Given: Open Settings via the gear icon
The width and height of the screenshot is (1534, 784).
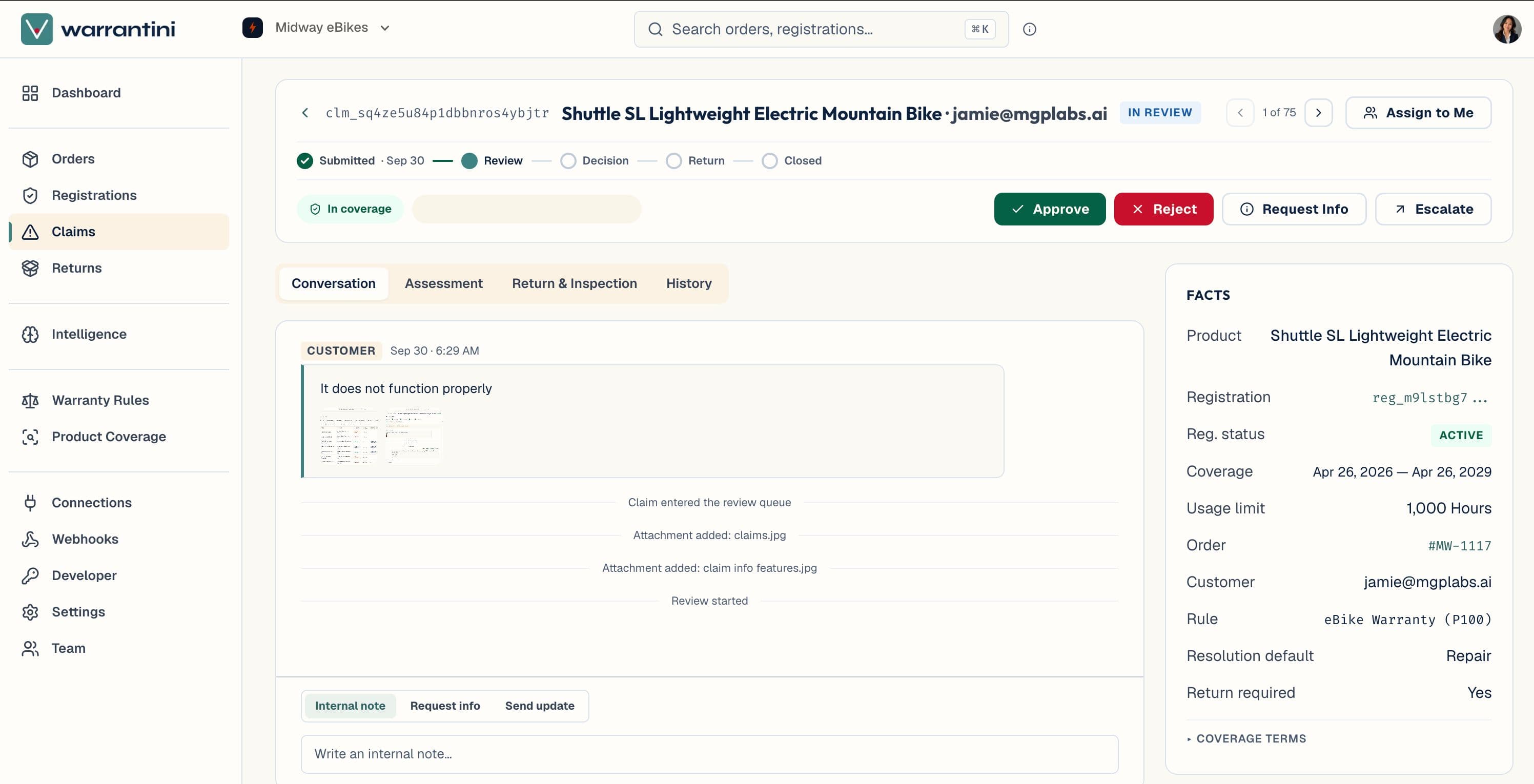Looking at the screenshot, I should click(x=30, y=611).
